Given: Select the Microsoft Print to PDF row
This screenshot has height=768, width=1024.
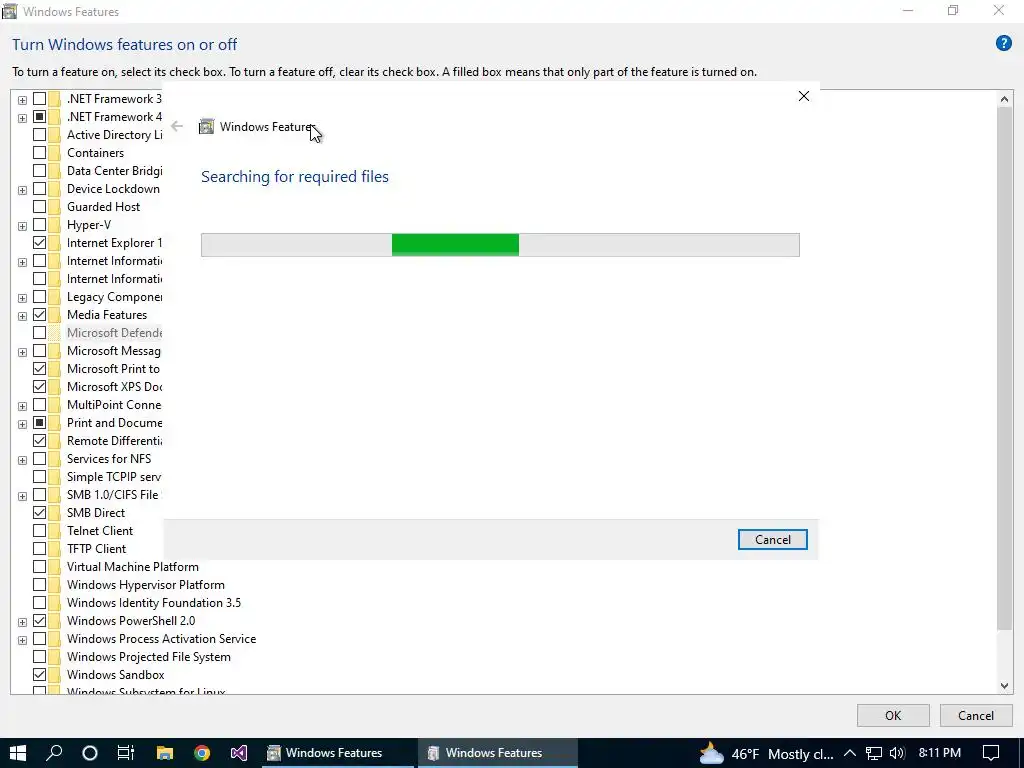Looking at the screenshot, I should (113, 368).
